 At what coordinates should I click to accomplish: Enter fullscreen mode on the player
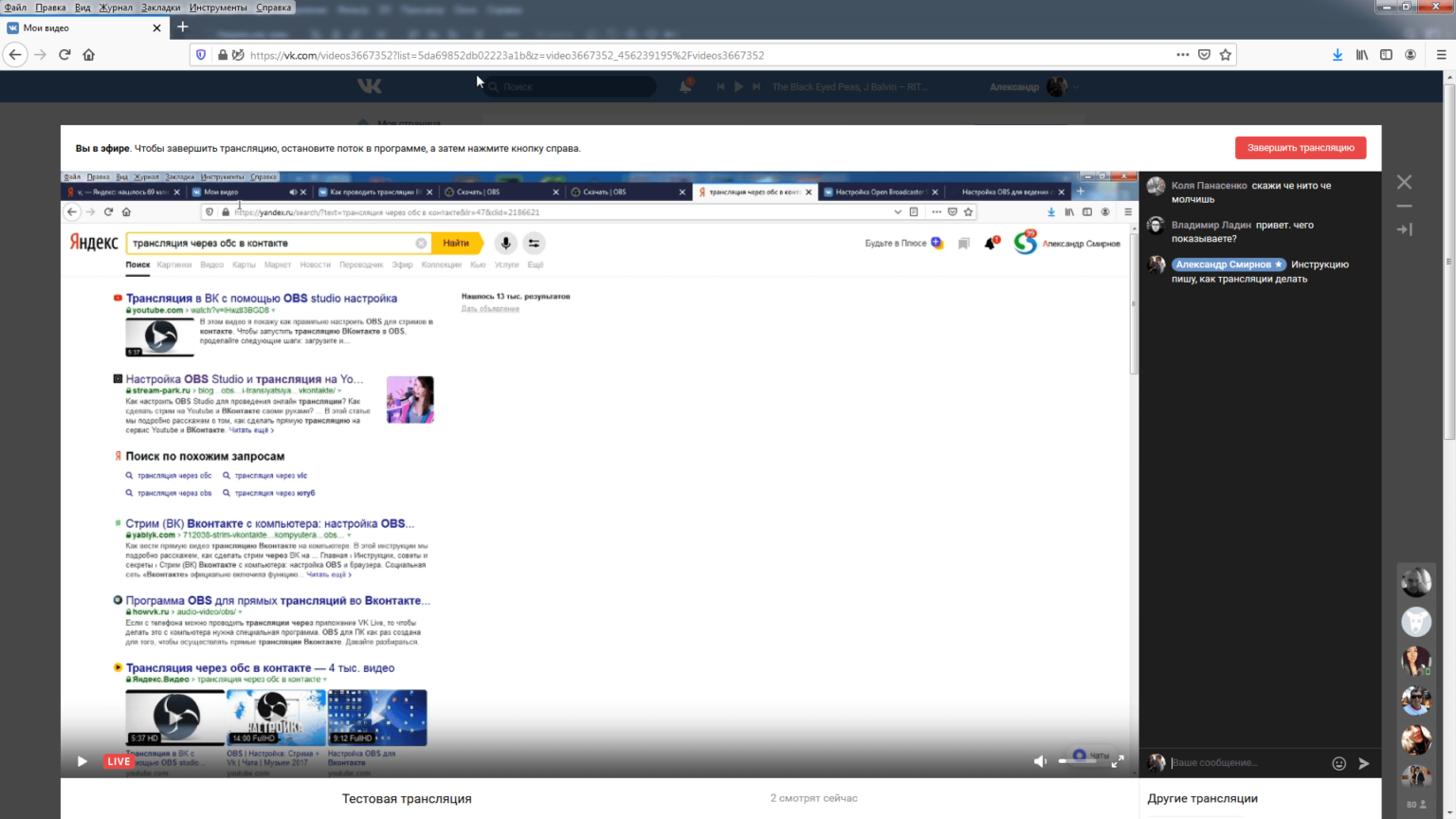1118,761
